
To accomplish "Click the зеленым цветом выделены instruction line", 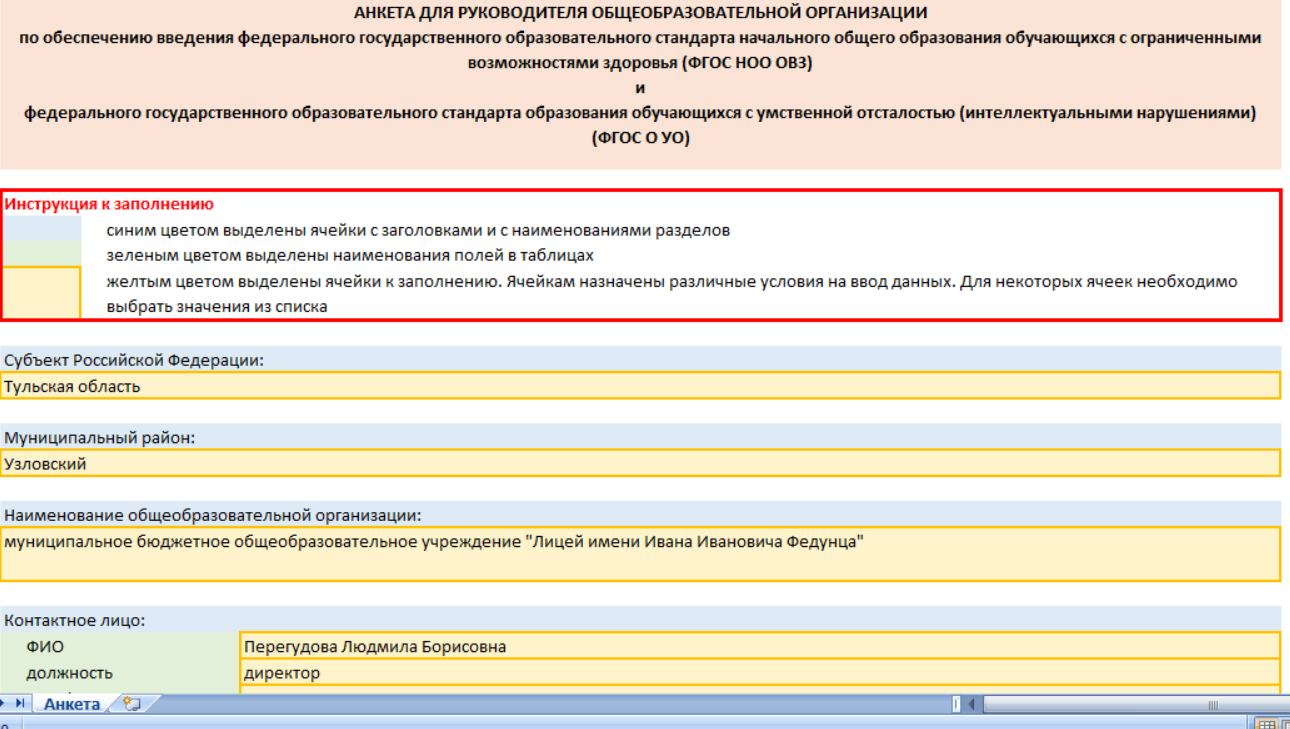I will (350, 255).
